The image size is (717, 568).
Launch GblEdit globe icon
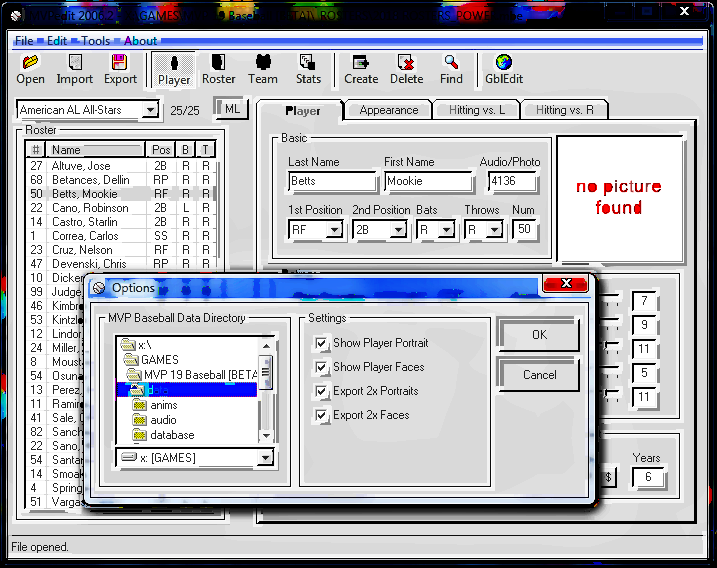[503, 62]
